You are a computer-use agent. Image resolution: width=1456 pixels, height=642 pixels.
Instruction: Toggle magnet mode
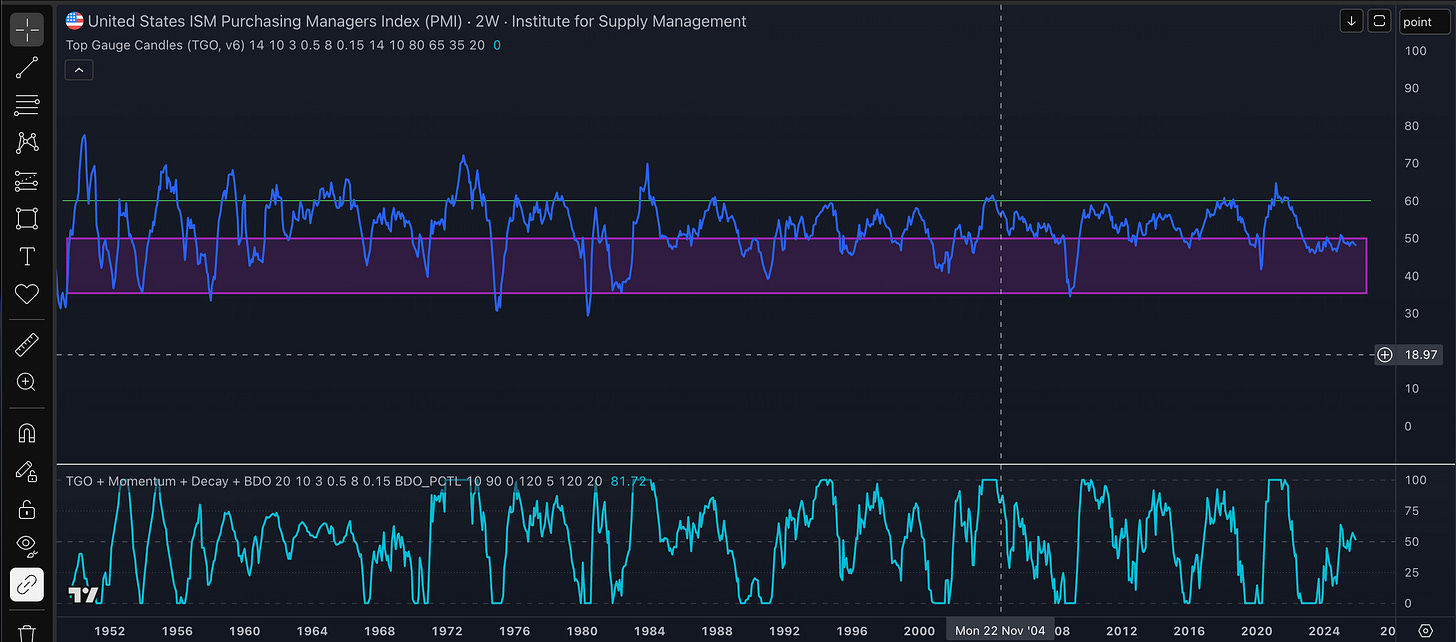(27, 433)
